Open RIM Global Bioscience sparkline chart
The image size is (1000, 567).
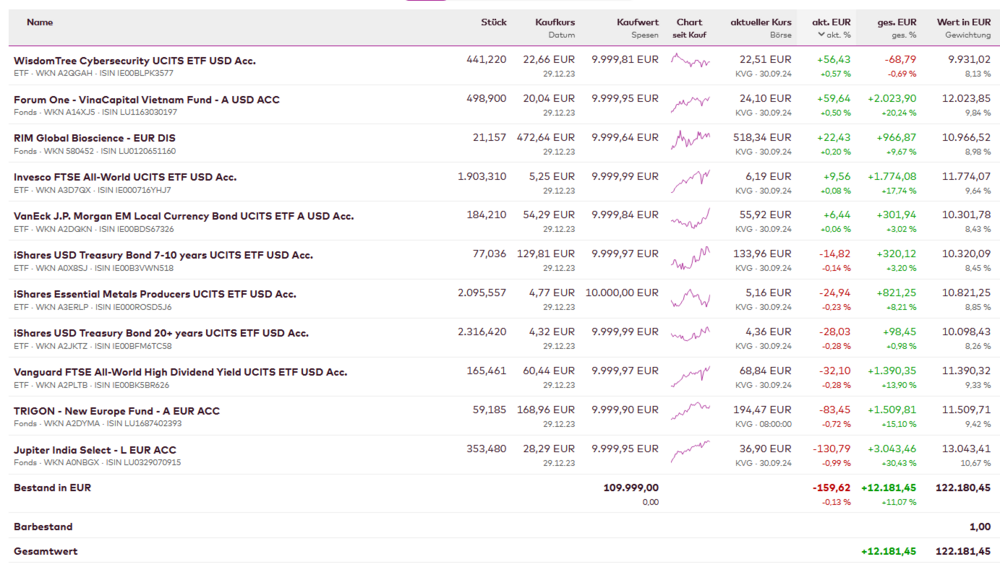click(x=690, y=140)
